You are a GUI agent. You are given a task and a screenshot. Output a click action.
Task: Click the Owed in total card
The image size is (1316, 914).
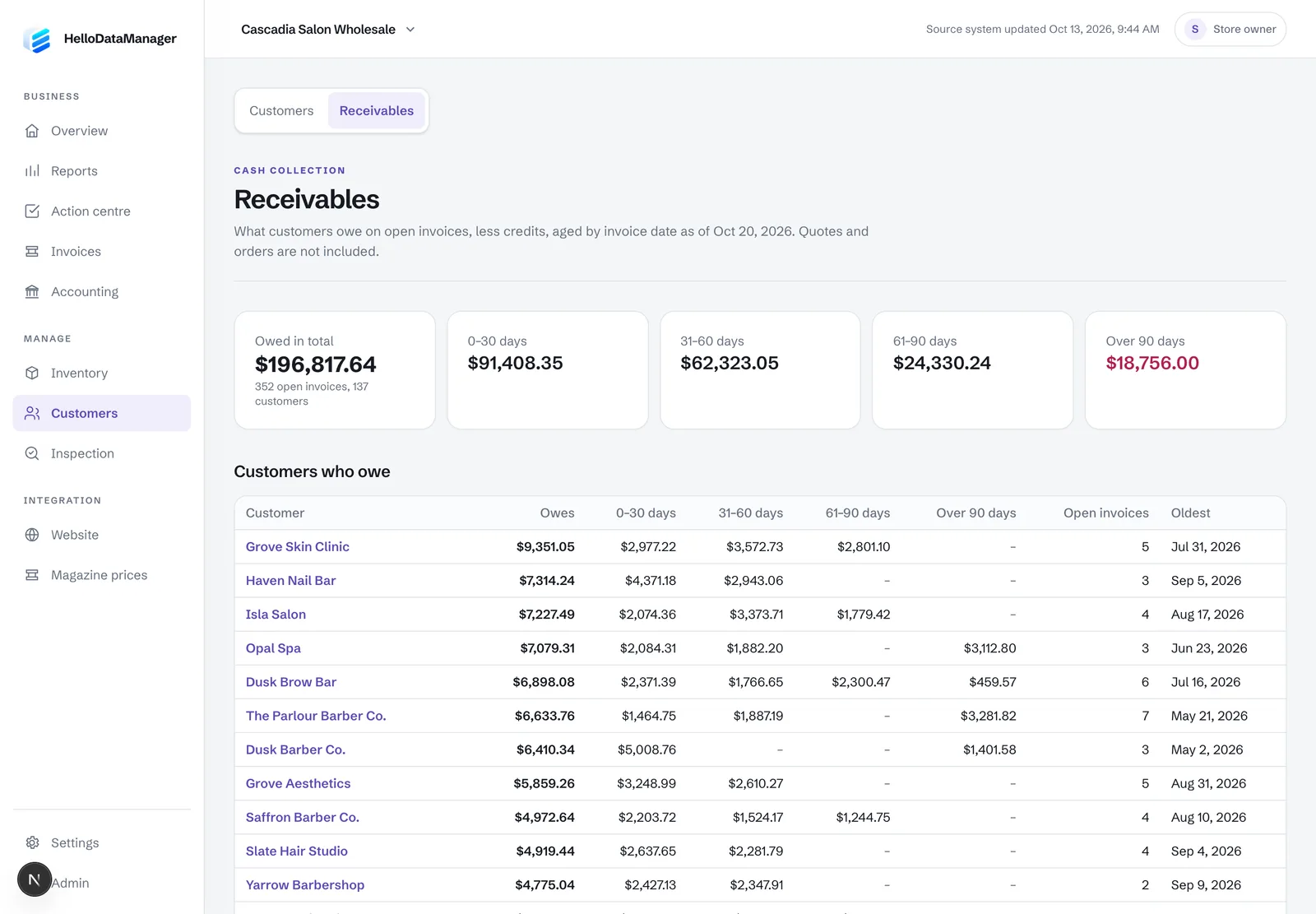tap(335, 370)
